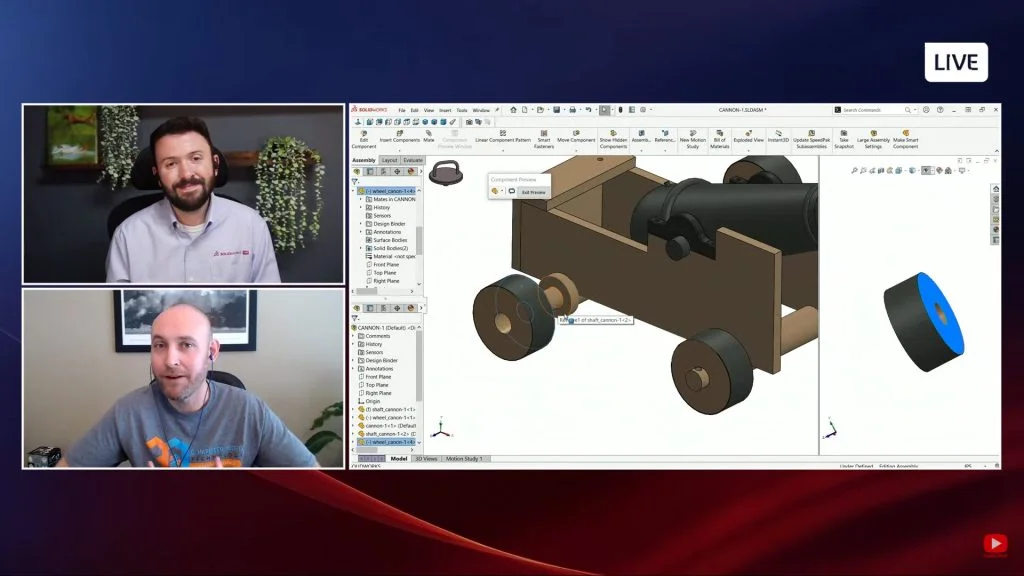The width and height of the screenshot is (1024, 576).
Task: Open the Insert Components dropdown arrow
Action: pyautogui.click(x=399, y=151)
